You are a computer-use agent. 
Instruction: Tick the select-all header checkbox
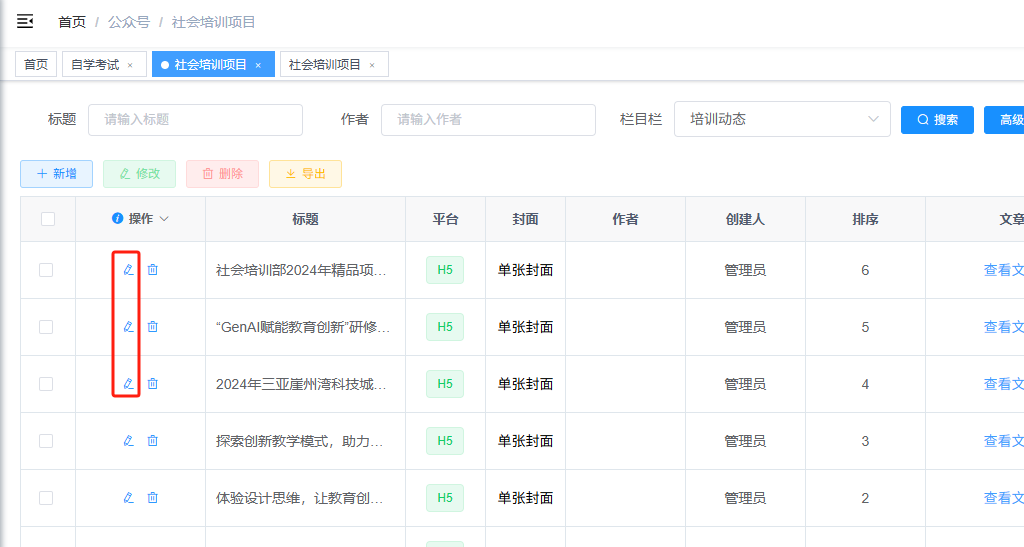point(48,219)
